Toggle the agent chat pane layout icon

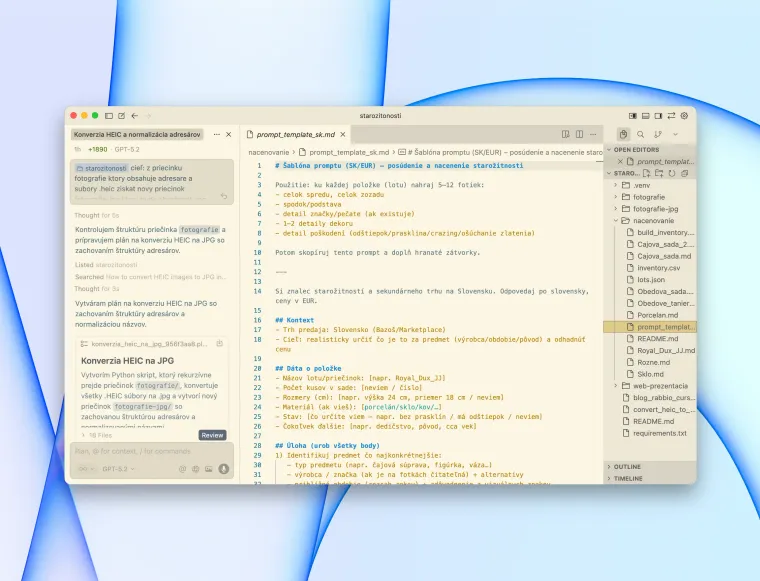point(633,116)
